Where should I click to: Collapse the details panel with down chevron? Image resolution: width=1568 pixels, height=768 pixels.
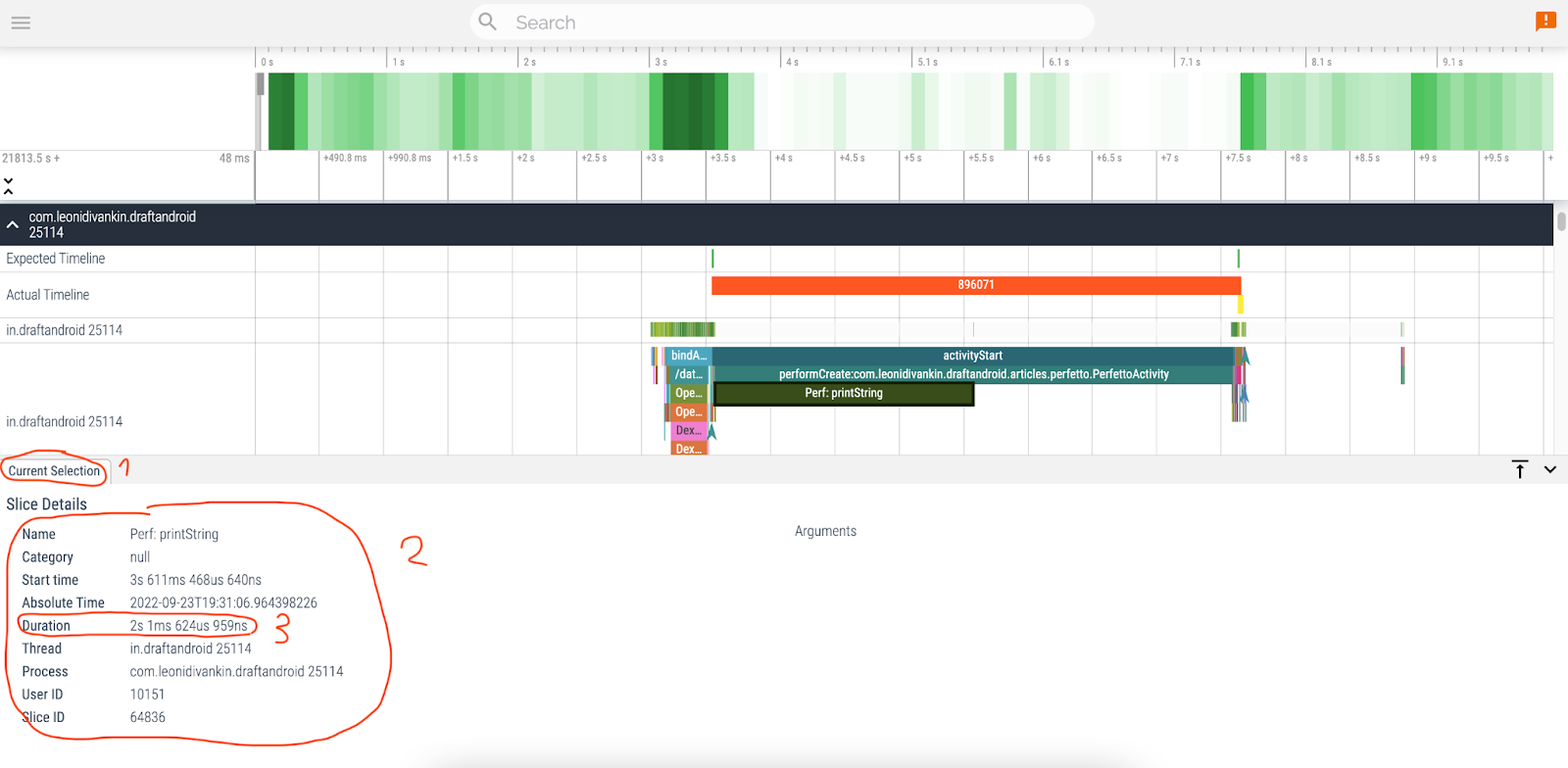pyautogui.click(x=1549, y=469)
